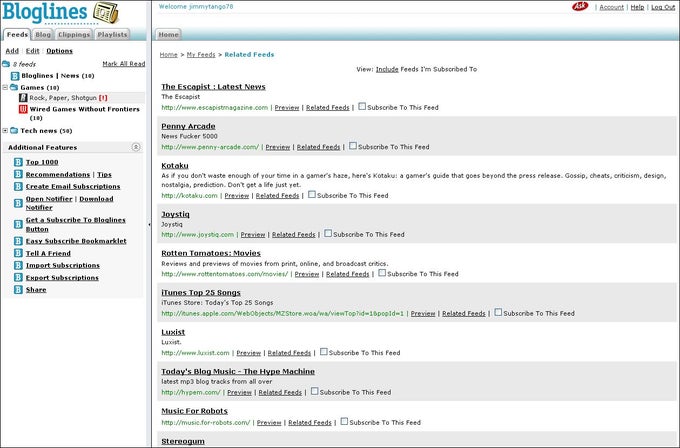
Task: Click My Feeds in the breadcrumb
Action: tap(201, 55)
